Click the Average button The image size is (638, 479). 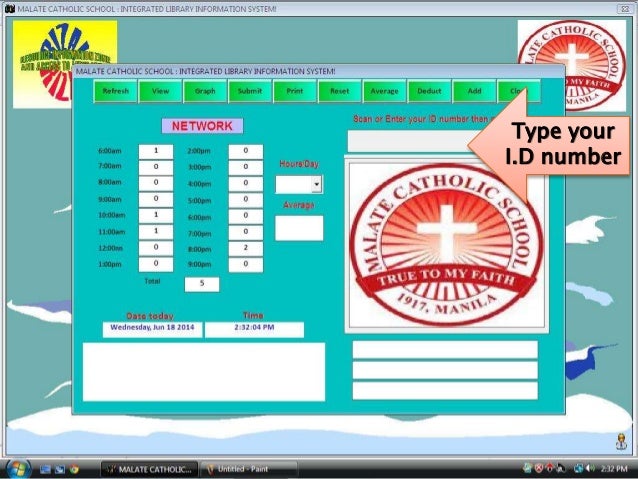(x=385, y=91)
